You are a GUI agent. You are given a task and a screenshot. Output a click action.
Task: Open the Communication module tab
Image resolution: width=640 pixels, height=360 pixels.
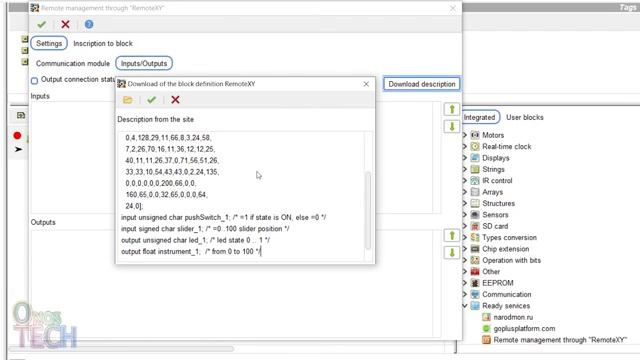click(x=73, y=64)
